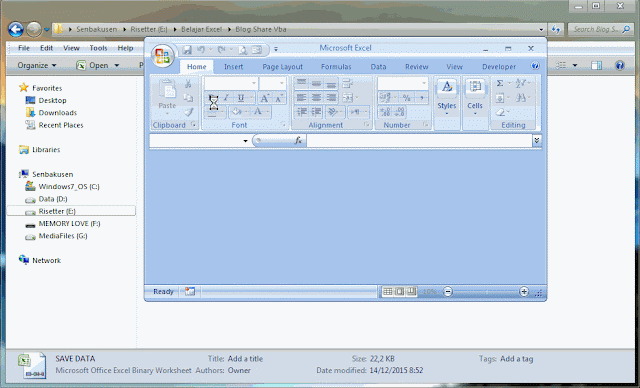Switch to the Insert ribbon tab
The width and height of the screenshot is (640, 388).
[x=233, y=67]
